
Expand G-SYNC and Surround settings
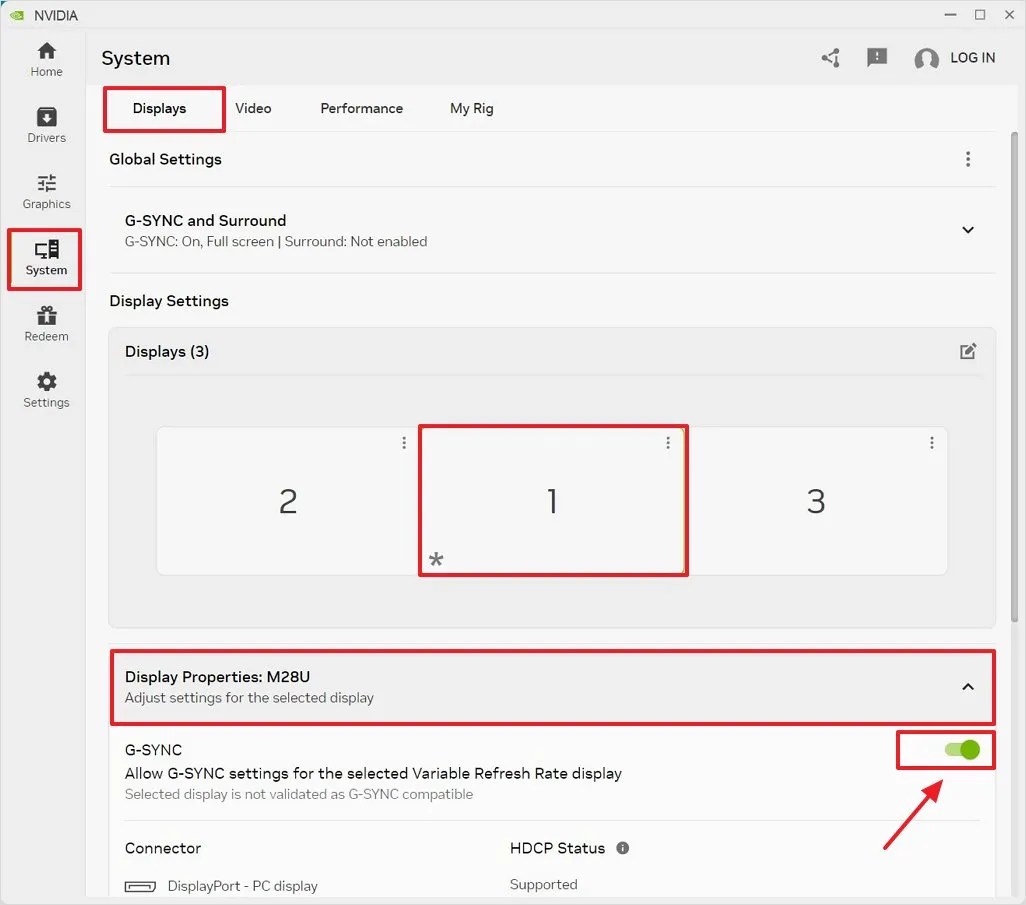coord(968,230)
